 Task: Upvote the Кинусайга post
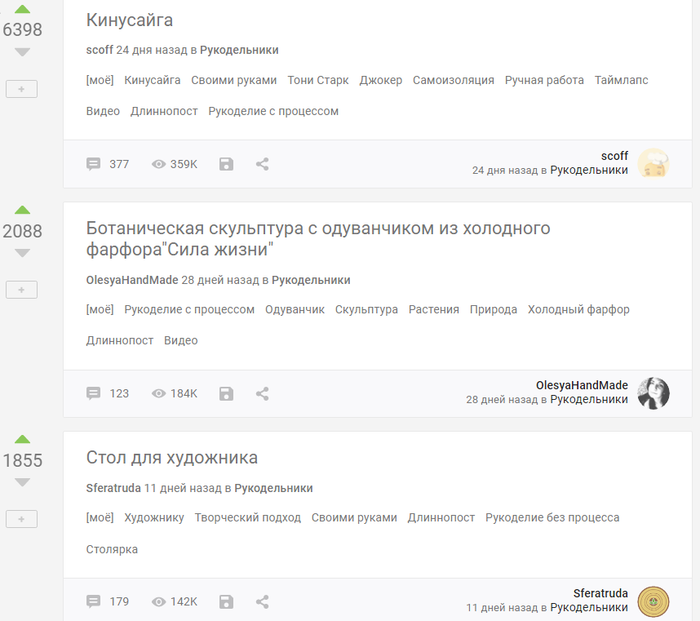tap(22, 10)
